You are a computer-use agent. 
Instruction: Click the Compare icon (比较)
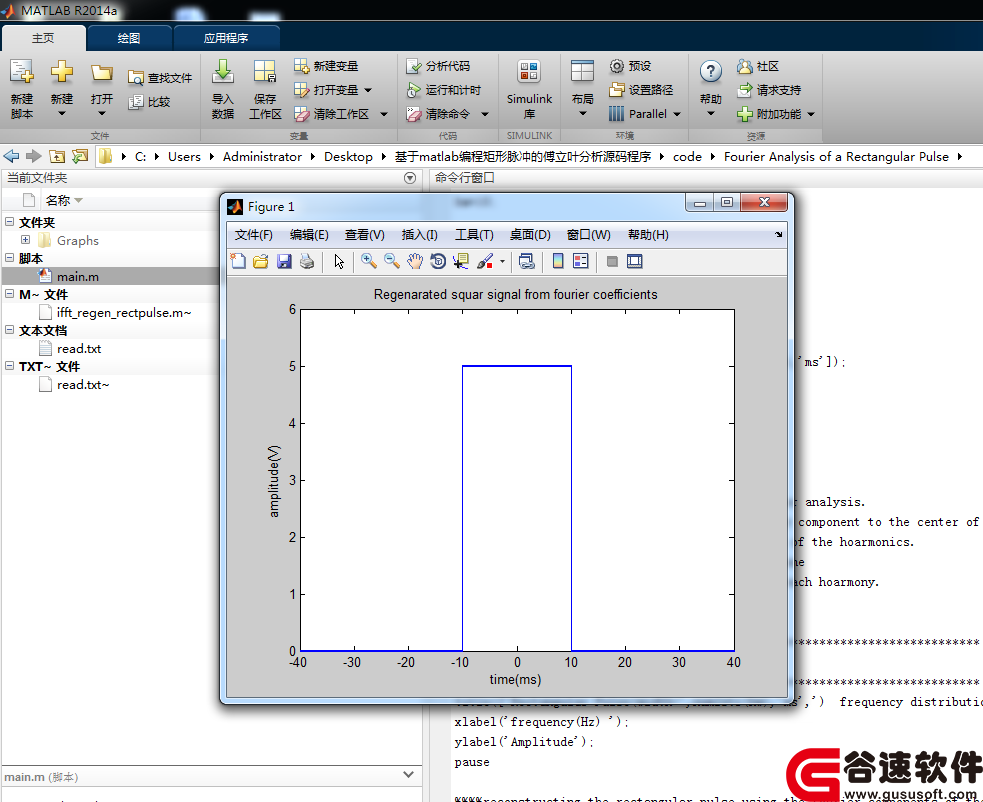pyautogui.click(x=135, y=102)
